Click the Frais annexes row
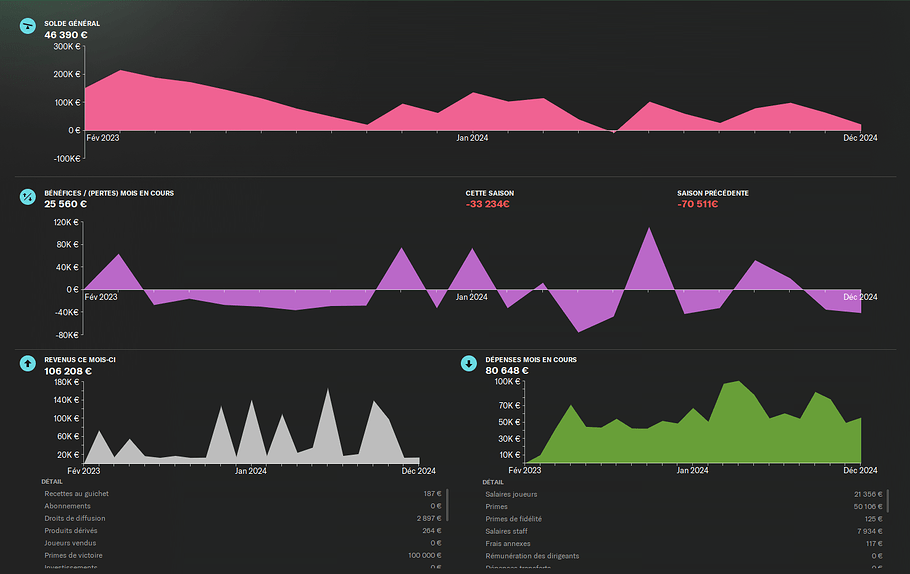The image size is (910, 574). click(x=684, y=544)
